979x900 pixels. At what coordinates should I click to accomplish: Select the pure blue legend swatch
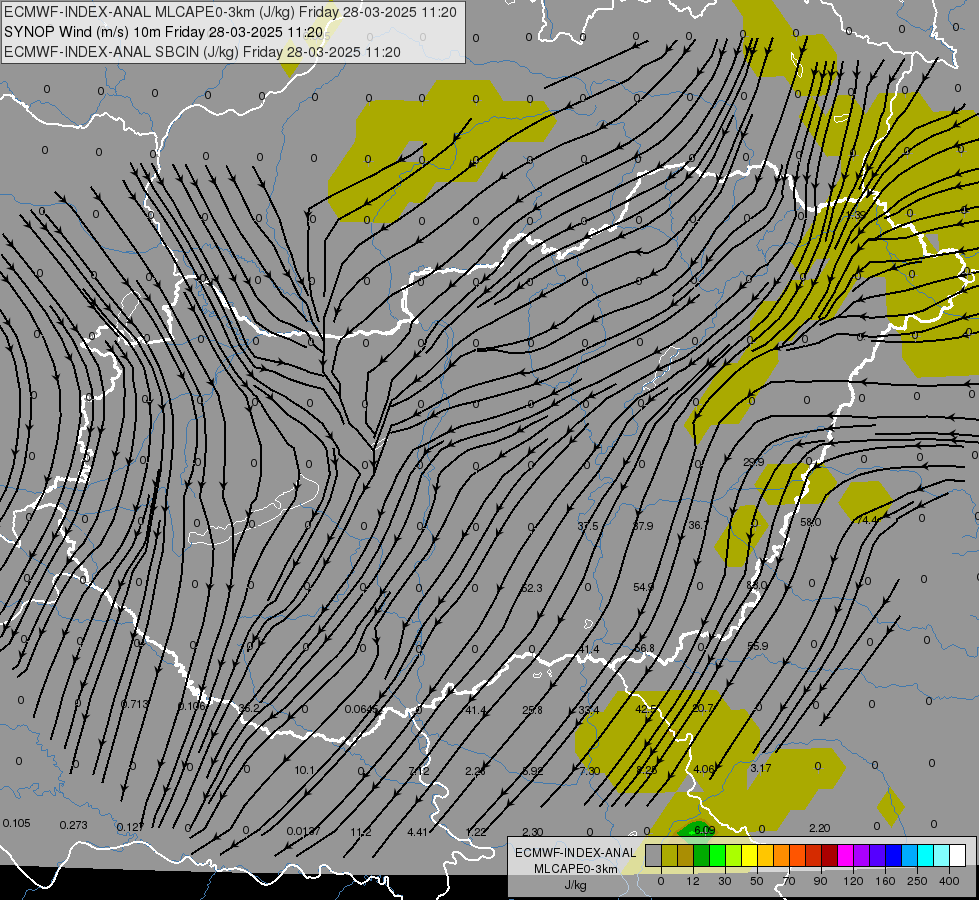click(893, 855)
